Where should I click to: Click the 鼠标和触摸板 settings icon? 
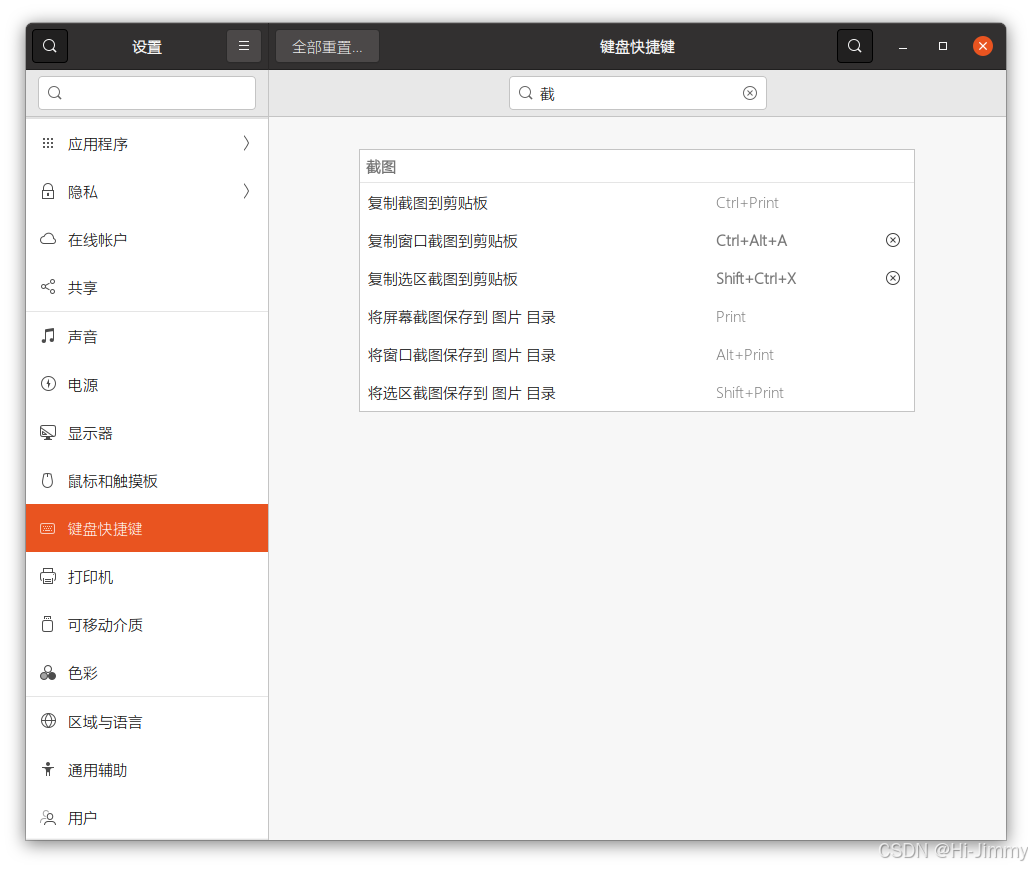pyautogui.click(x=47, y=480)
